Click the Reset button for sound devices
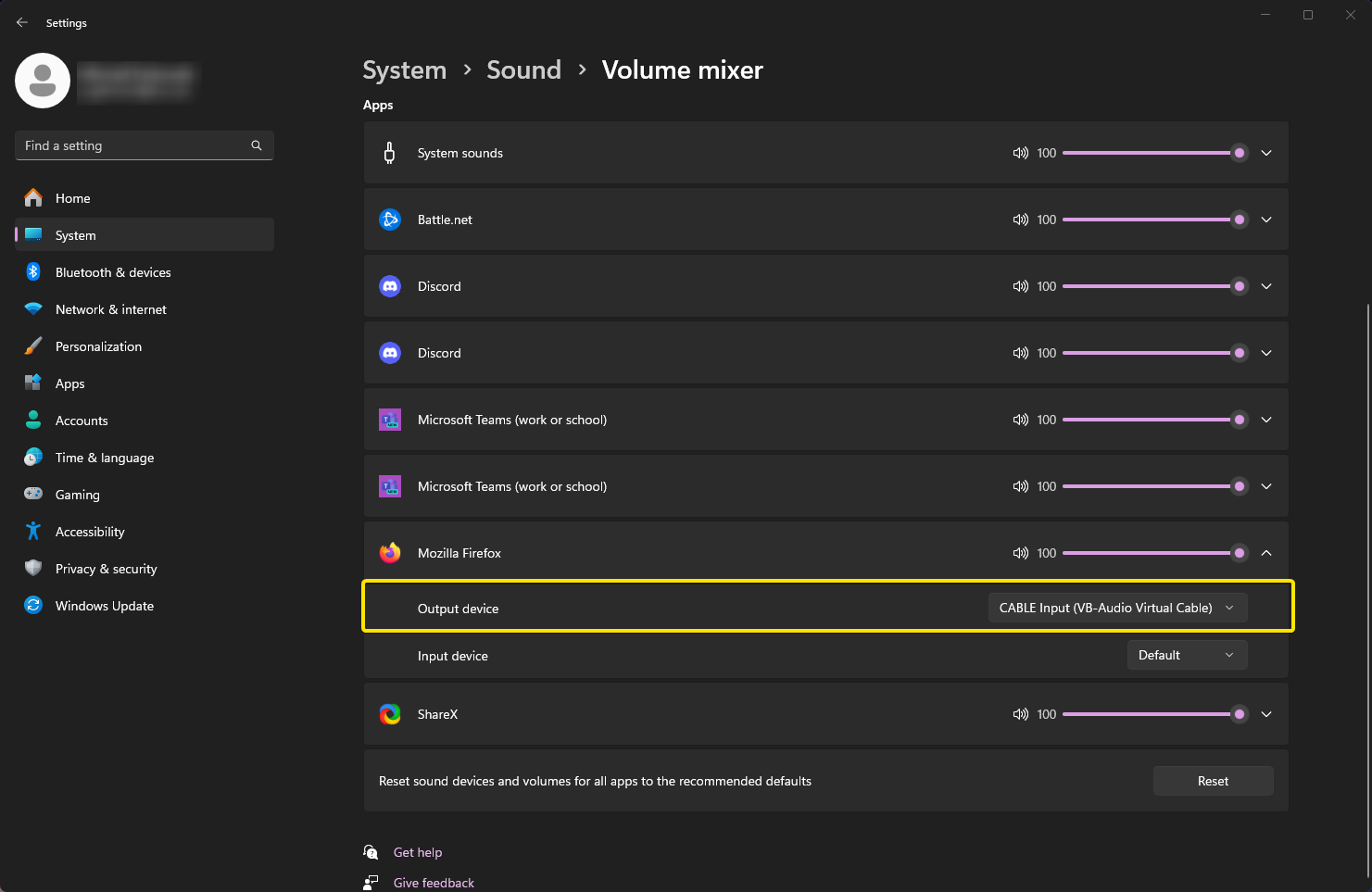Image resolution: width=1372 pixels, height=892 pixels. (x=1213, y=781)
